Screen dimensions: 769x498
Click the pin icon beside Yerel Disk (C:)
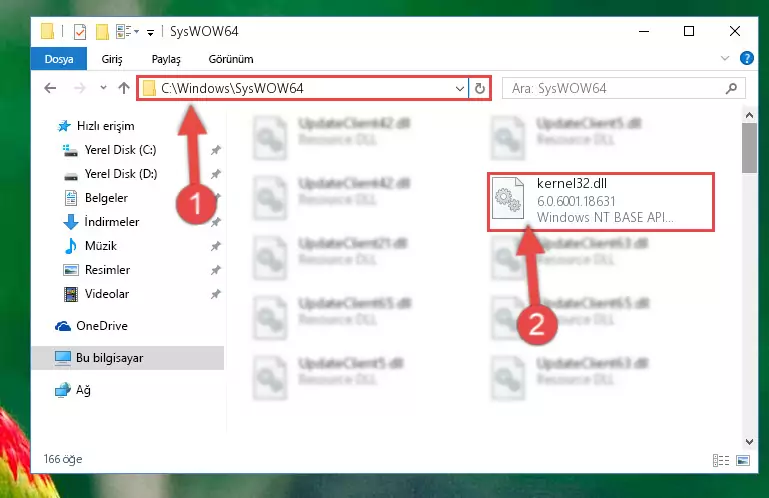215,150
